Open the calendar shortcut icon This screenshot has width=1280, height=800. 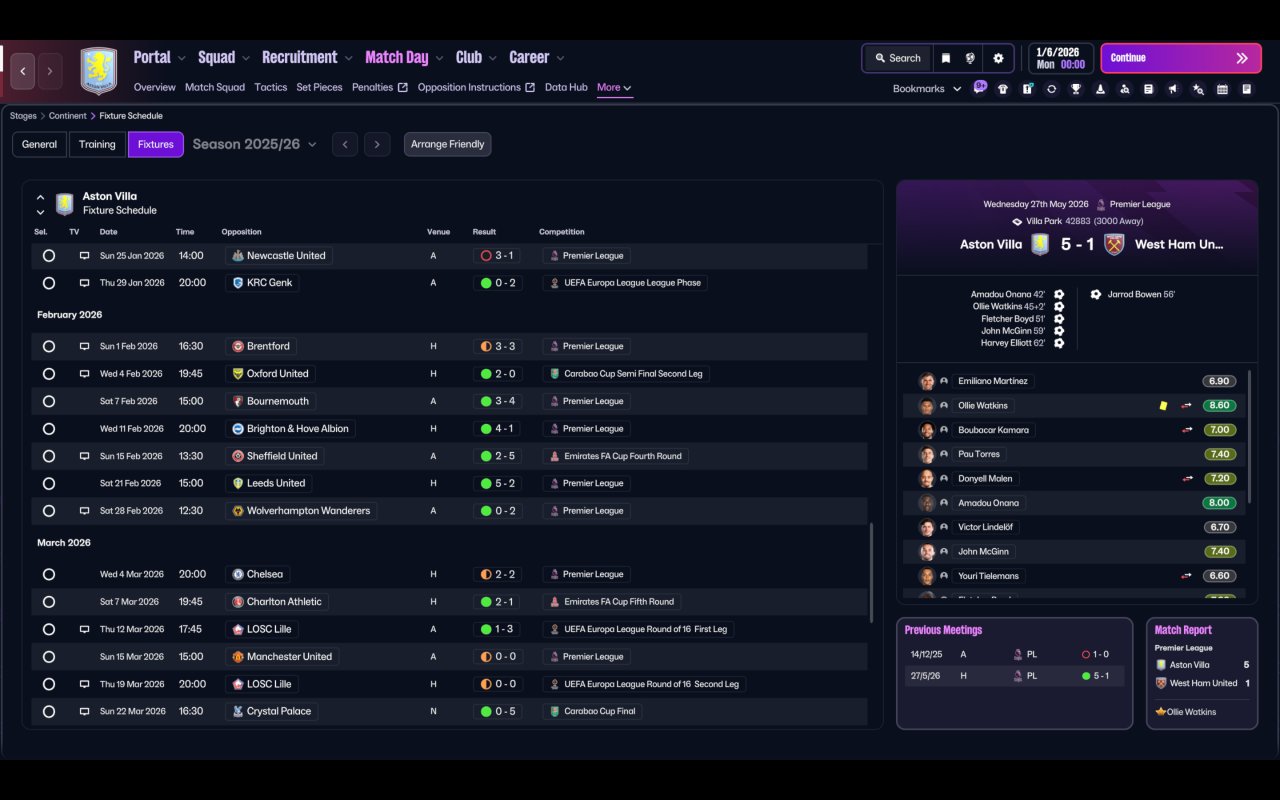click(x=1222, y=89)
